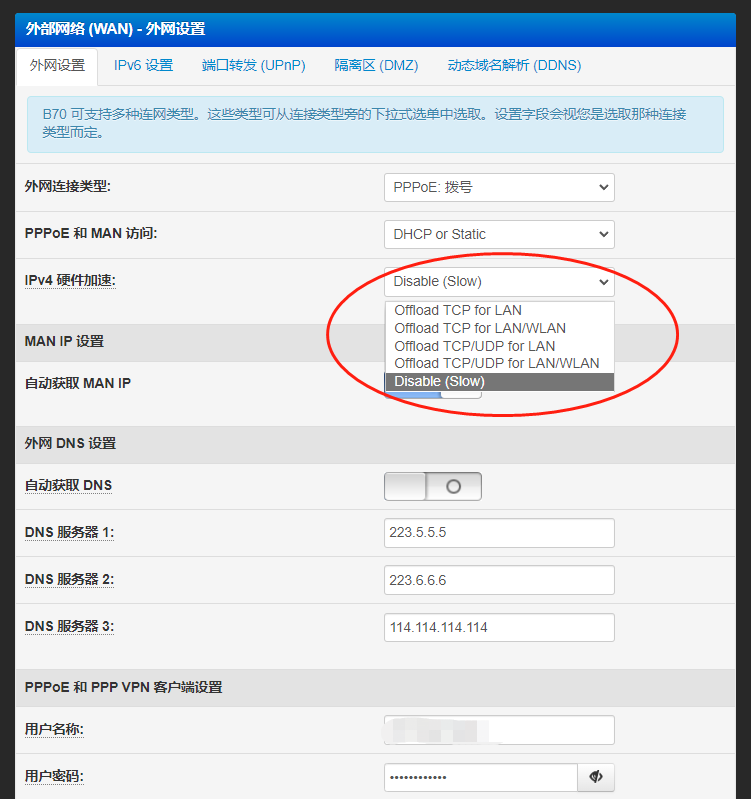Choose Offload TCP for LAN/WLAN

click(480, 328)
